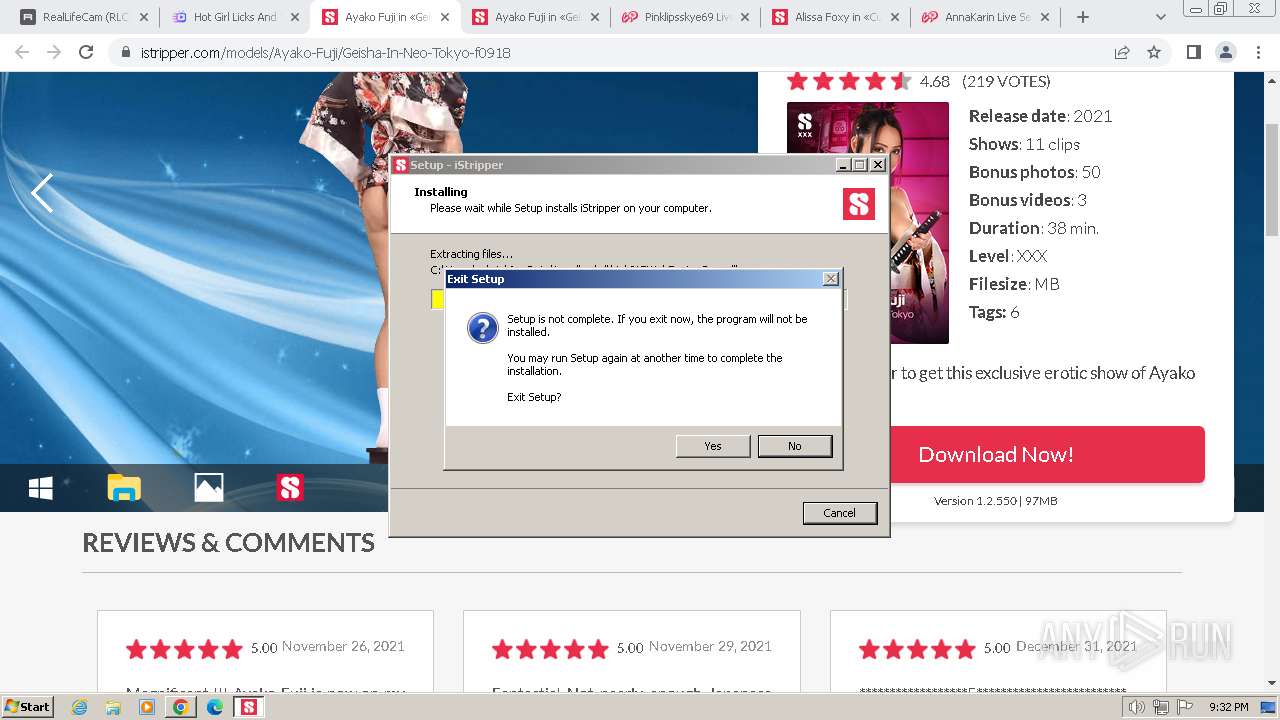
Task: Click the share page icon in the address bar
Action: pos(1122,52)
